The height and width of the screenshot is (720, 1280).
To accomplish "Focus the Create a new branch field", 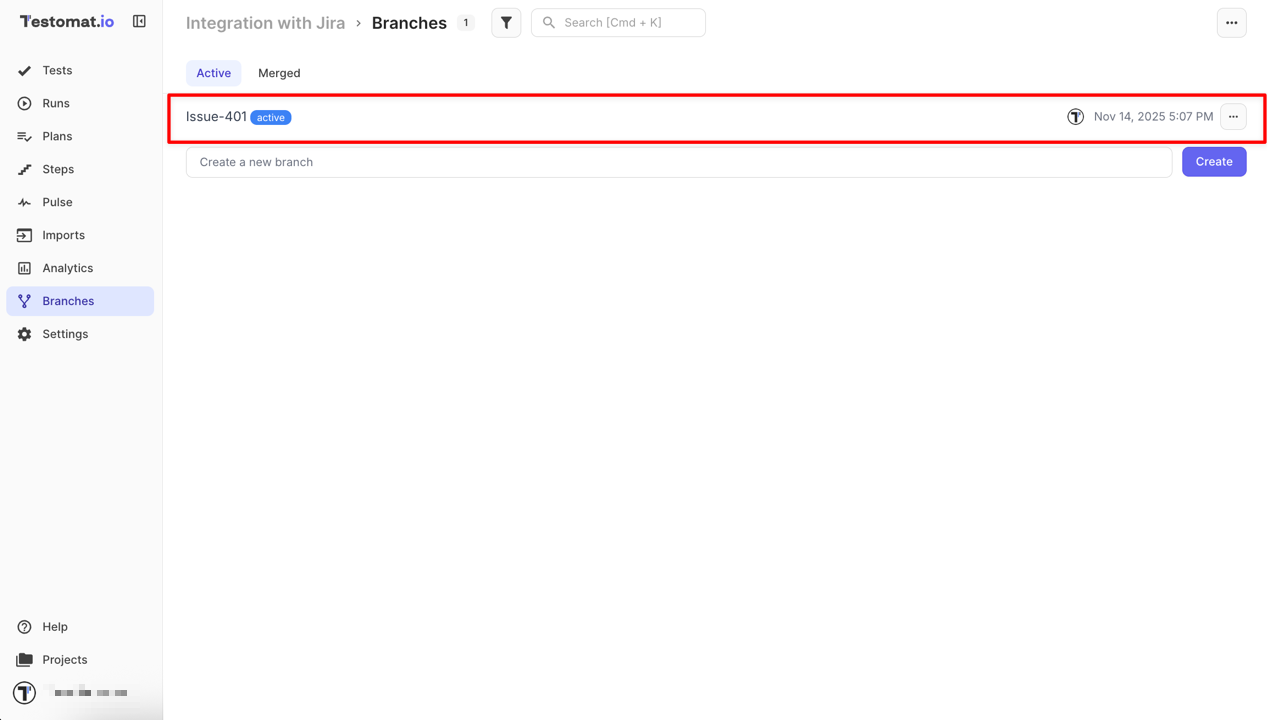I will point(678,162).
